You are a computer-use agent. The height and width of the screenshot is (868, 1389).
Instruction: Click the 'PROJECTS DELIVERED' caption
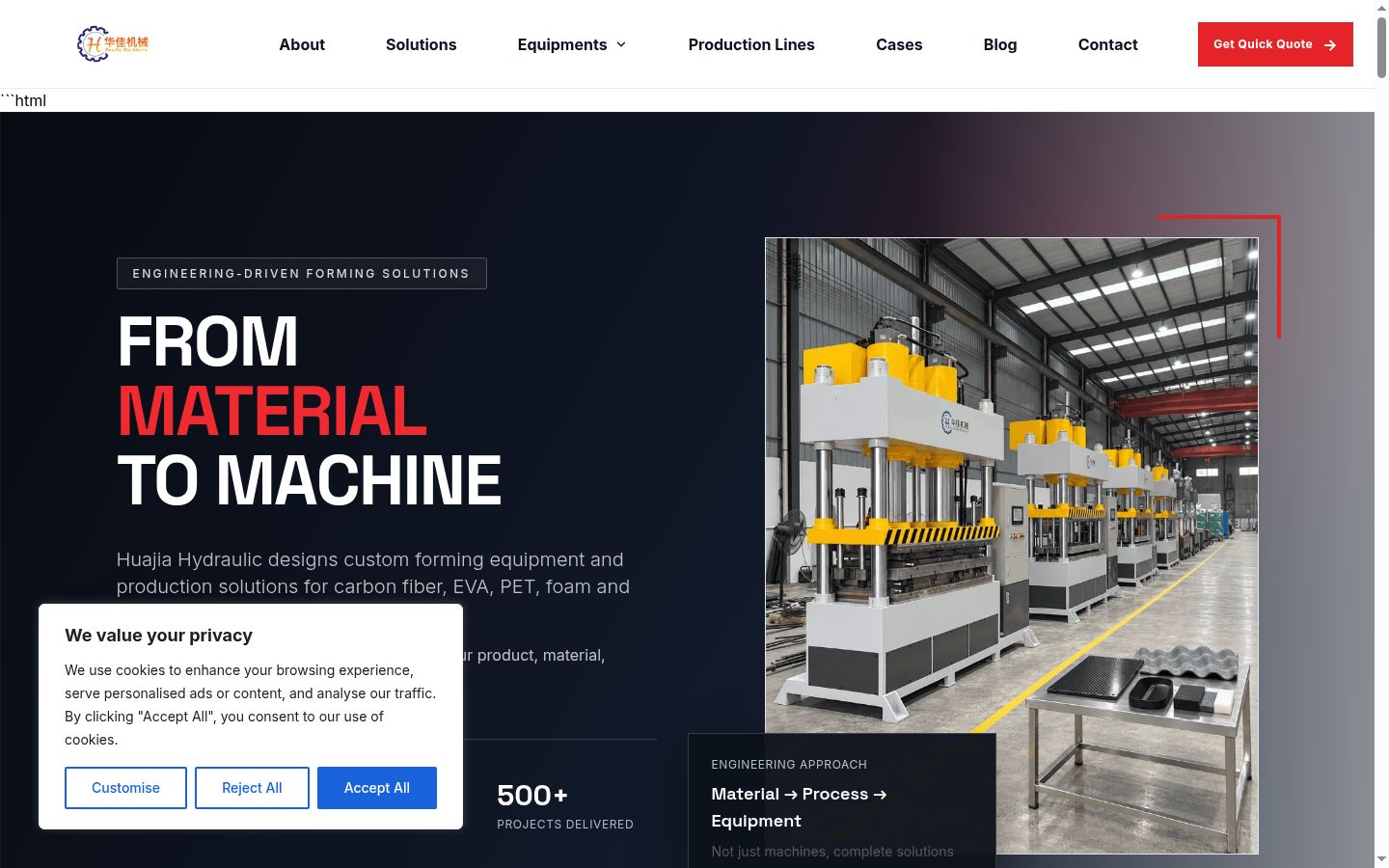click(x=565, y=825)
